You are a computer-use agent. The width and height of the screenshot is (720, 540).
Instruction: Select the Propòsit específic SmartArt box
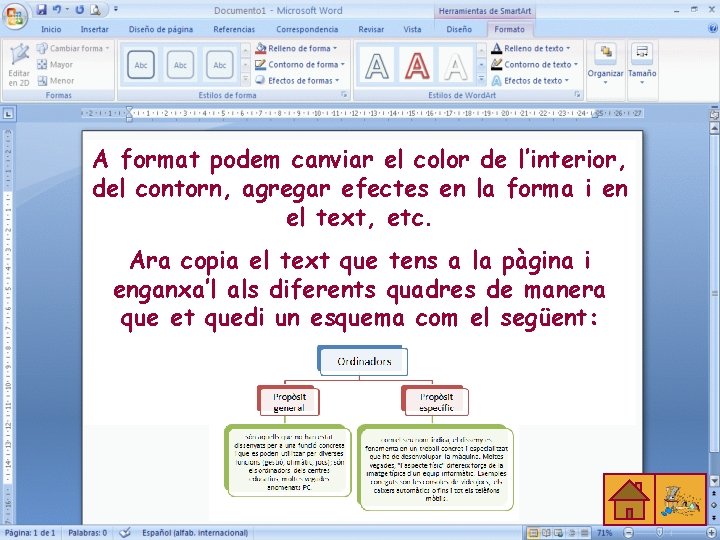pos(436,402)
